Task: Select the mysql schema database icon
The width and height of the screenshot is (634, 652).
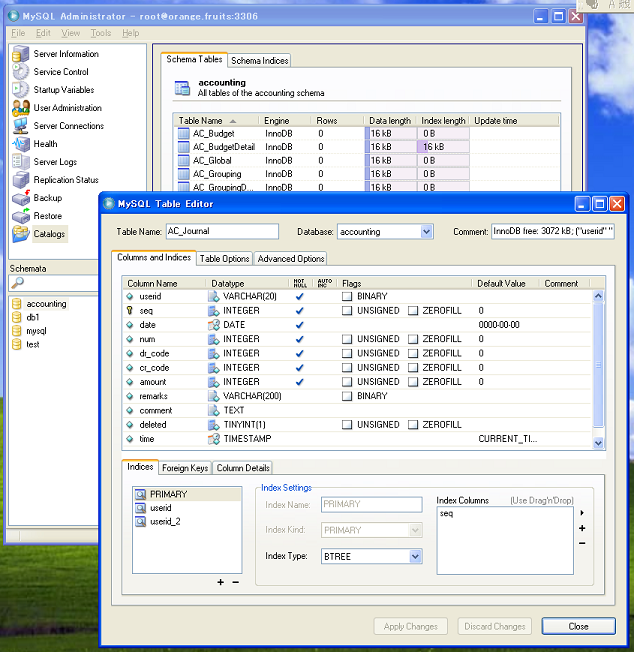Action: click(17, 331)
